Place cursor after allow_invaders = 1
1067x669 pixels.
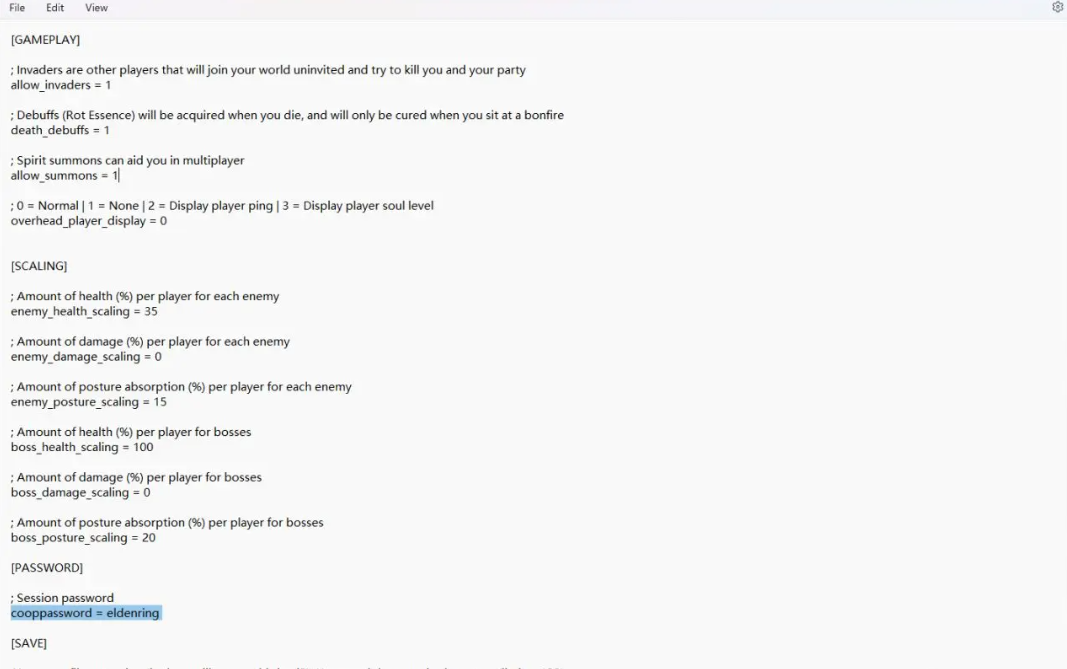[x=112, y=85]
